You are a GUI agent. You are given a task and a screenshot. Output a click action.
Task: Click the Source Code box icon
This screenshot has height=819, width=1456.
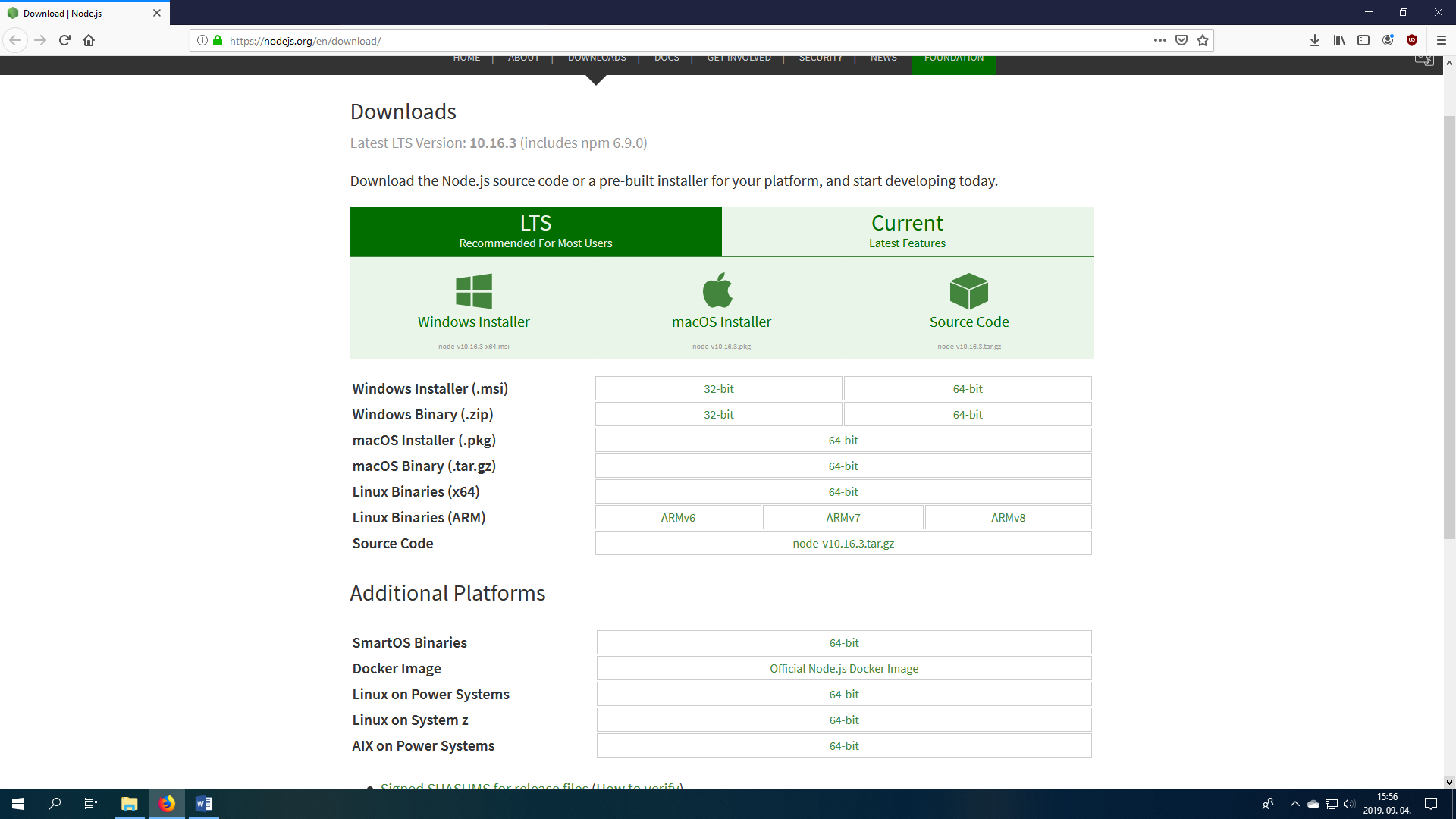(969, 291)
